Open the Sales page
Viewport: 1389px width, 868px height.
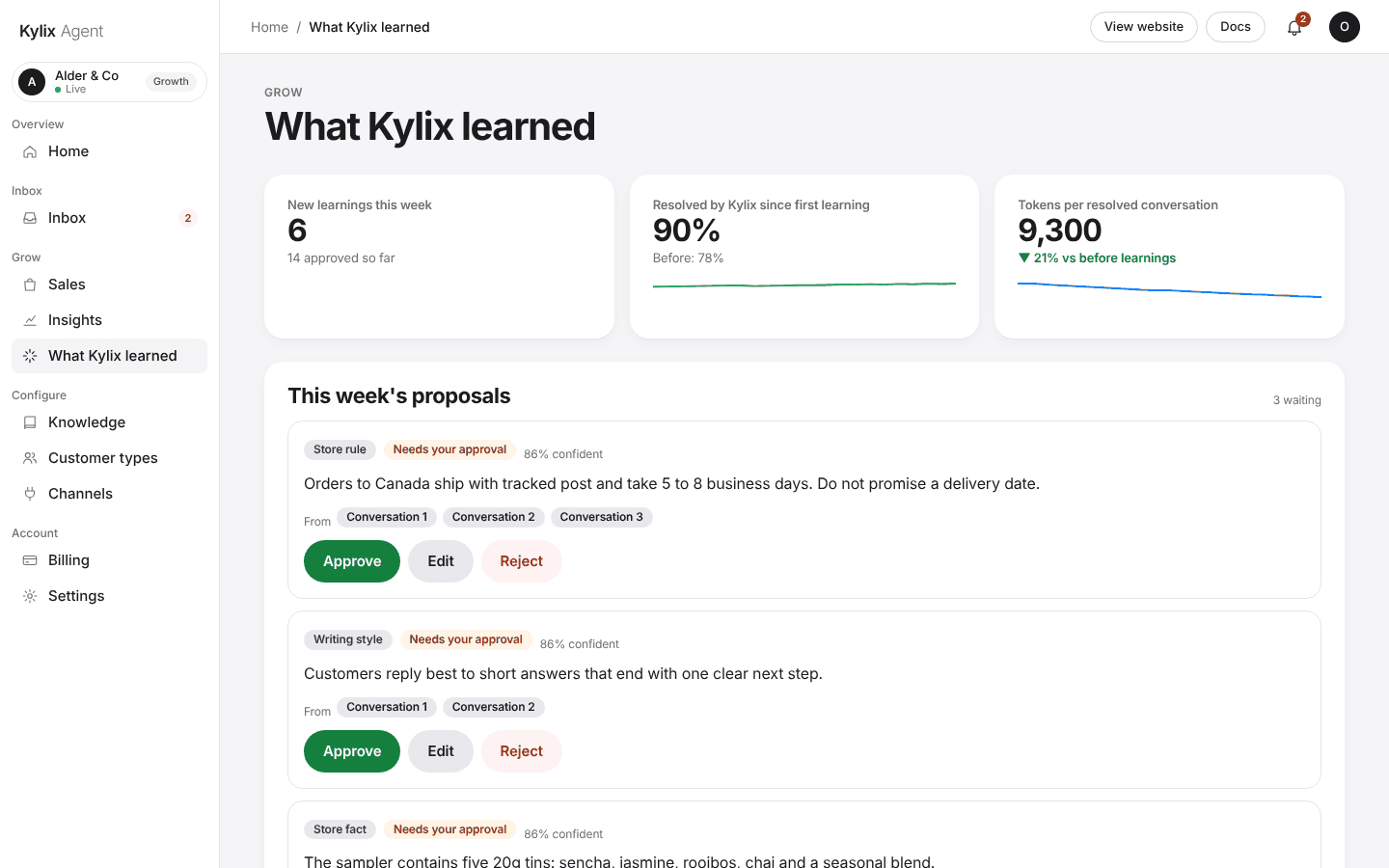tap(109, 285)
